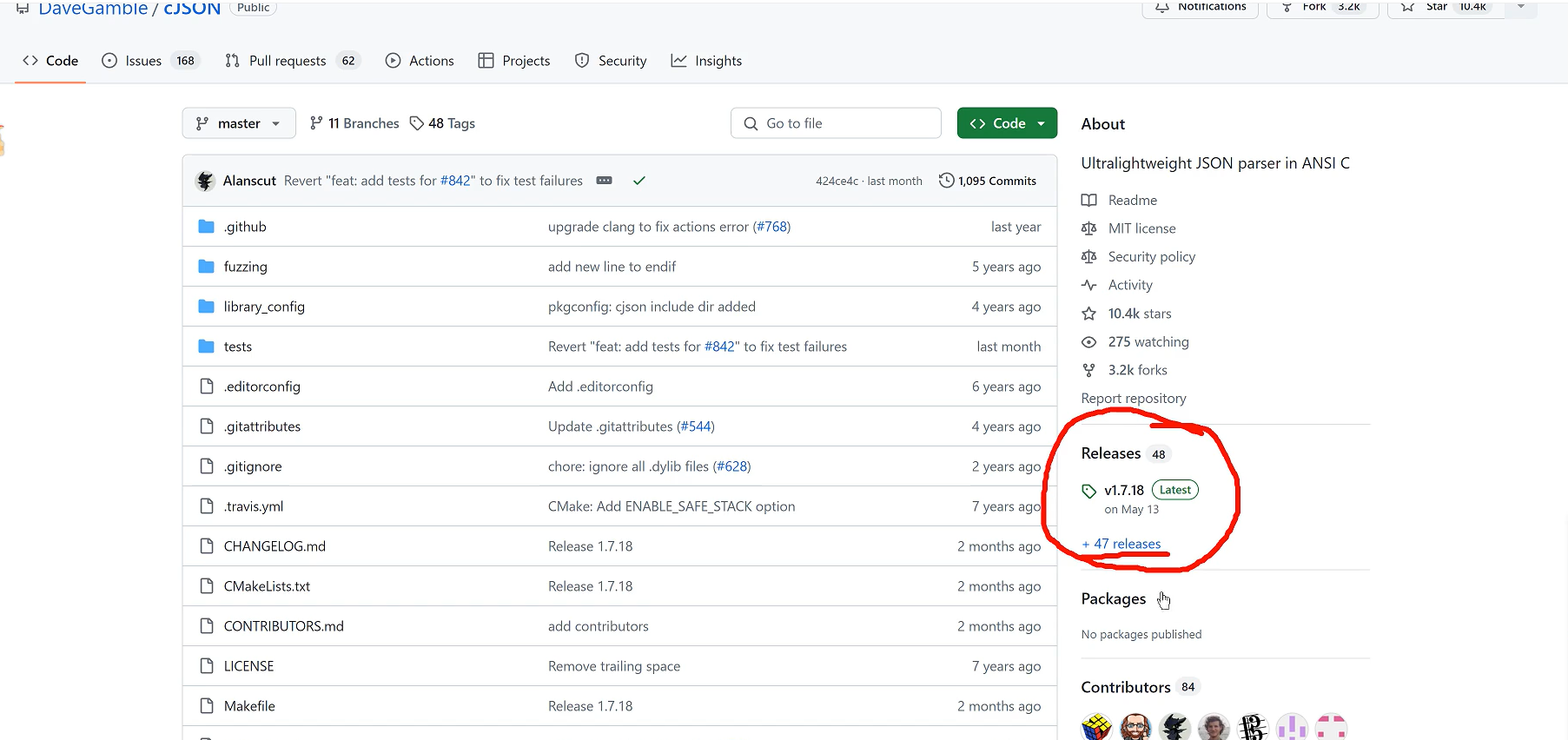Open the Pull requests tab
This screenshot has width=1568, height=740.
[x=292, y=61]
